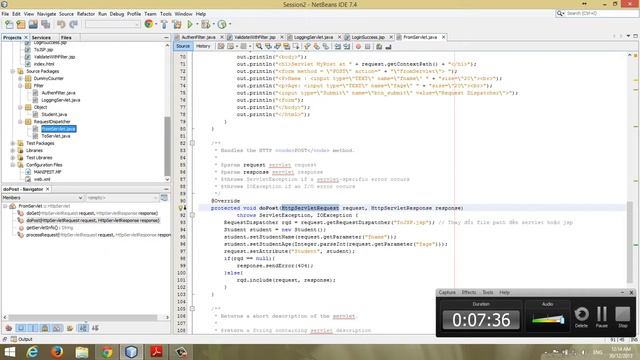Toggle Sort by Name in Navigator
Viewport: 640px width, 360px height.
(x=83, y=328)
